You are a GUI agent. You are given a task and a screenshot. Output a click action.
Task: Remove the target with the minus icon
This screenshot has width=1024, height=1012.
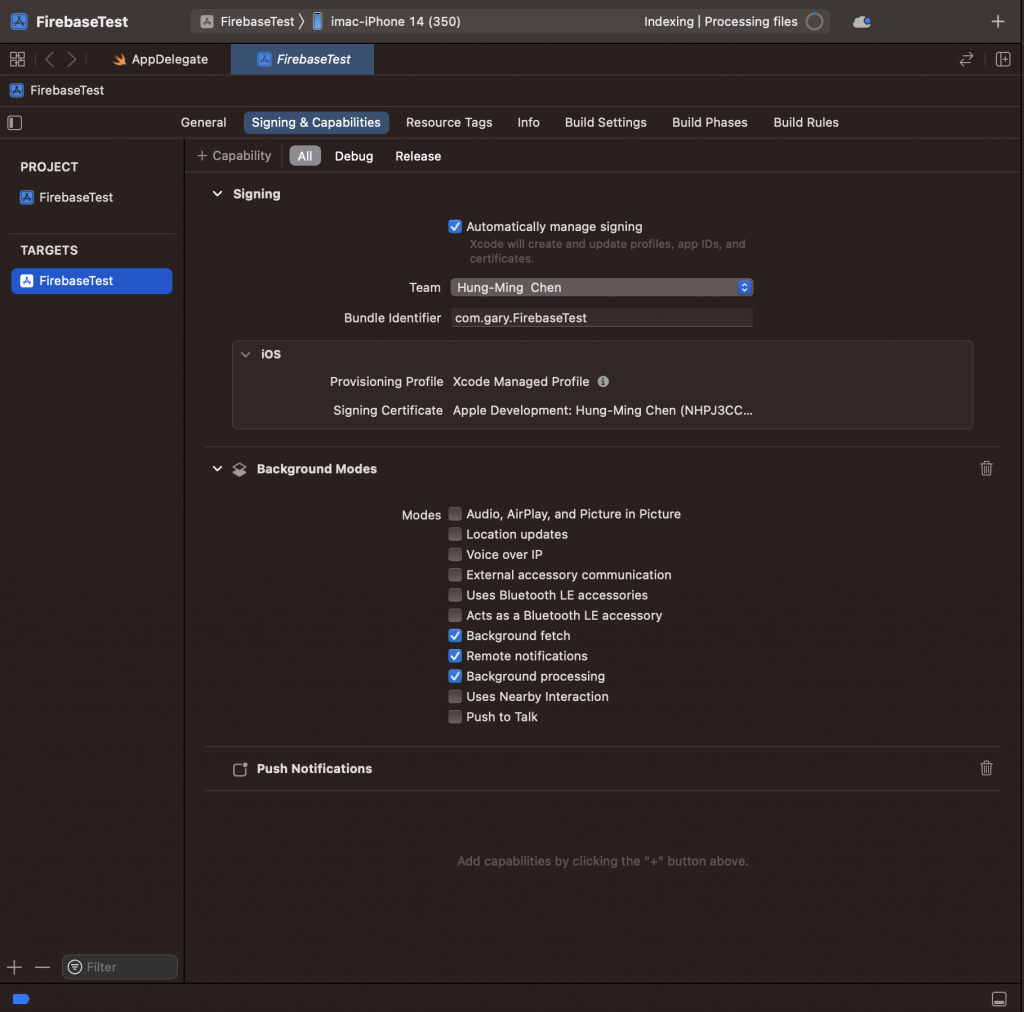coord(42,967)
